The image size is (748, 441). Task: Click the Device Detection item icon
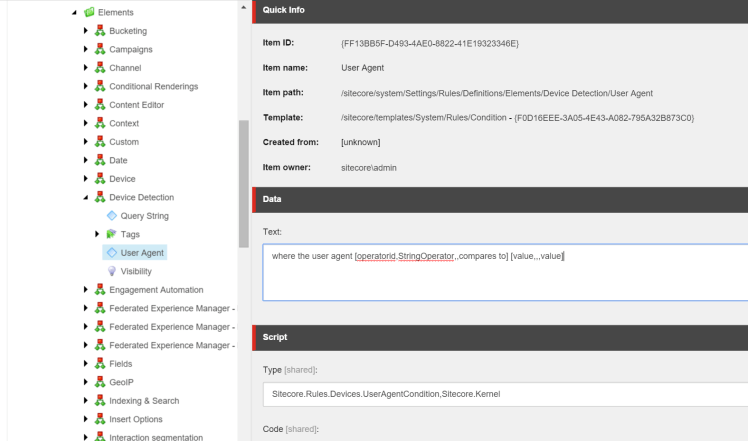100,198
